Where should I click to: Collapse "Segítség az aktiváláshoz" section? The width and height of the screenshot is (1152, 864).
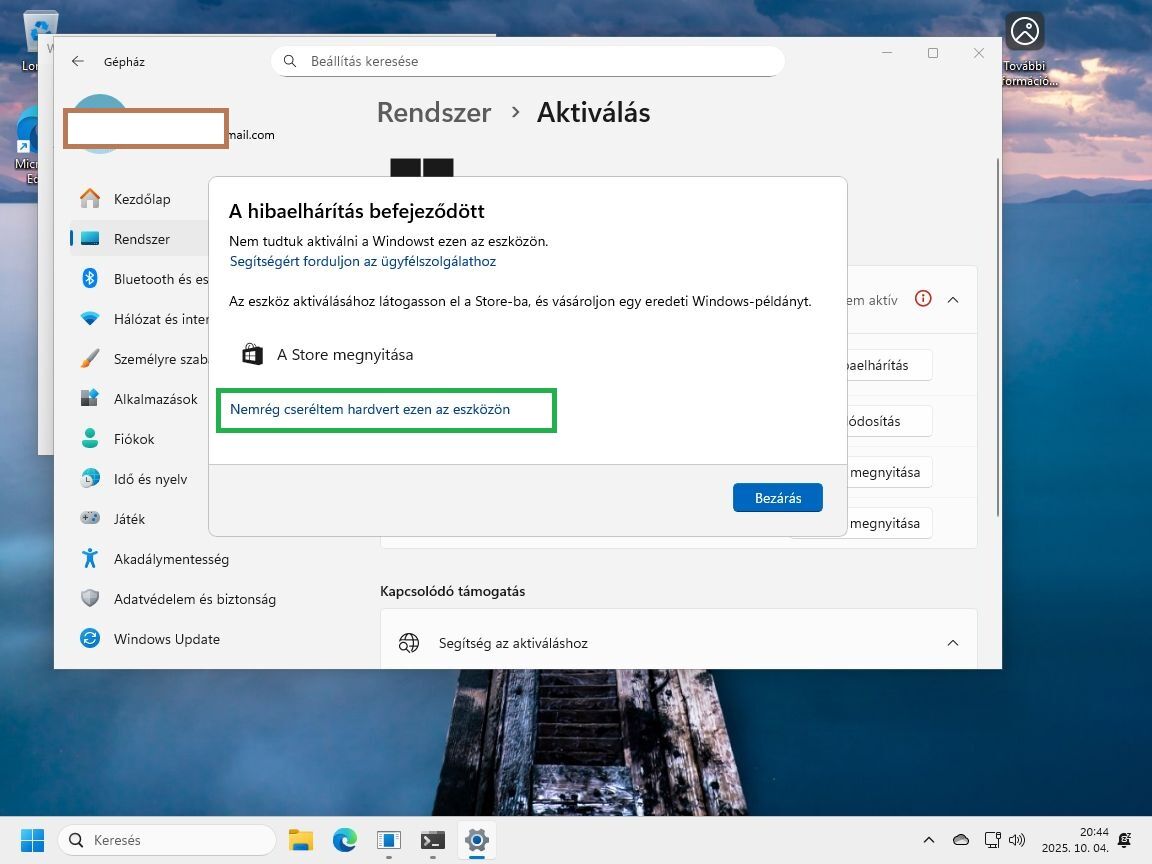point(953,643)
